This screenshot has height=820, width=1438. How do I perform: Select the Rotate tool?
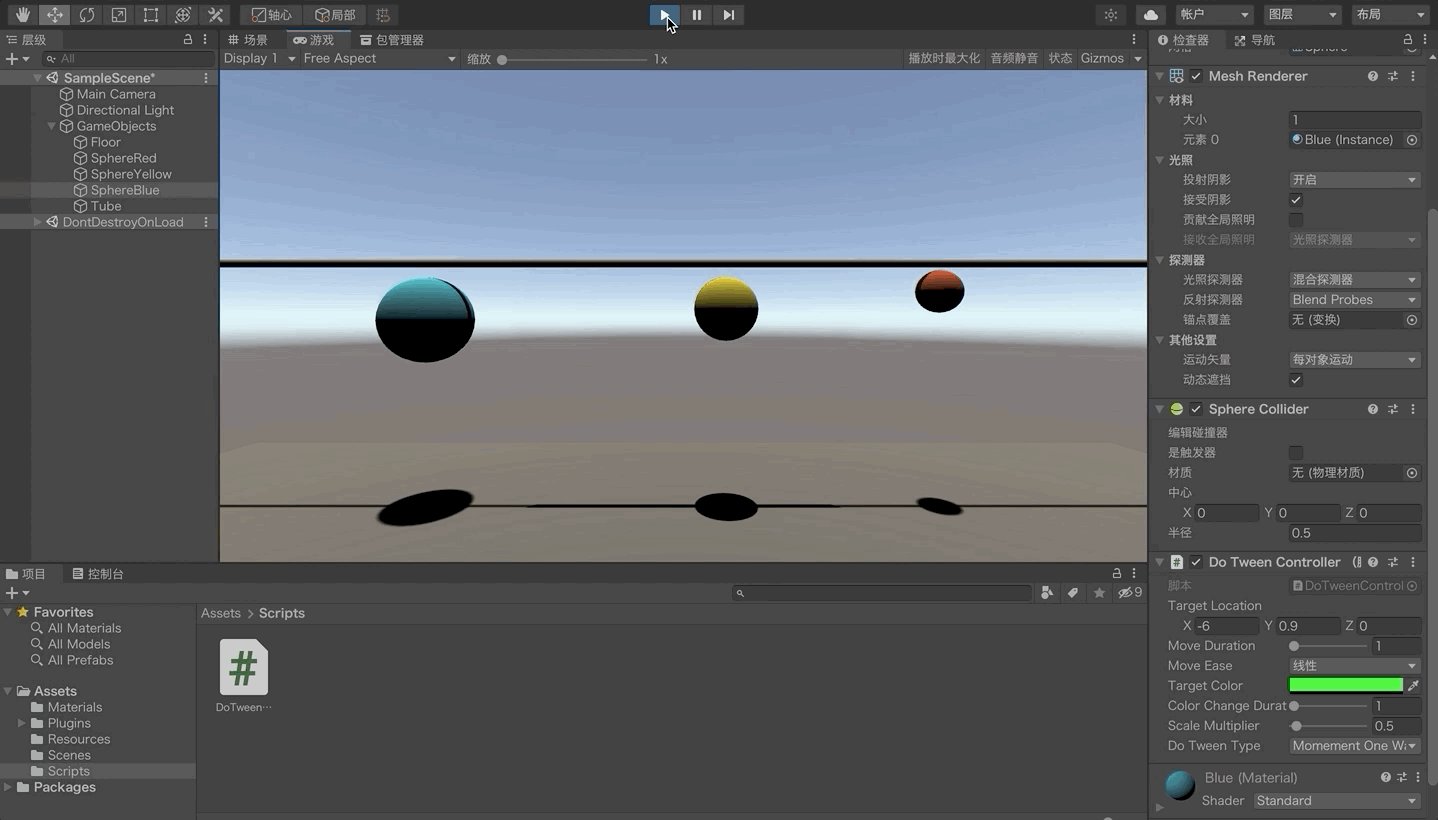[x=87, y=15]
